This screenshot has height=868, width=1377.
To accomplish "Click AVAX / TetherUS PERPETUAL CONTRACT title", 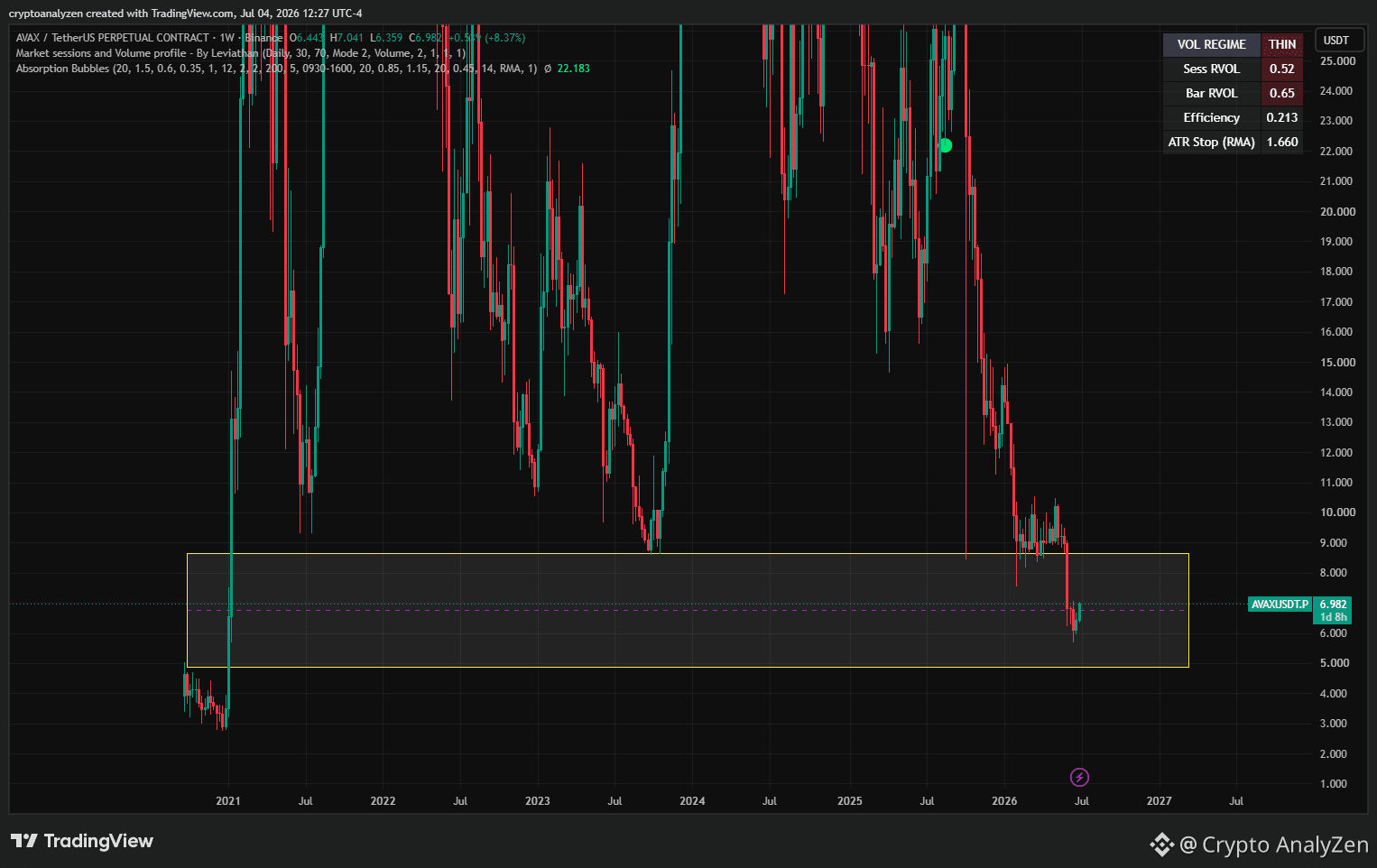I will [x=112, y=38].
